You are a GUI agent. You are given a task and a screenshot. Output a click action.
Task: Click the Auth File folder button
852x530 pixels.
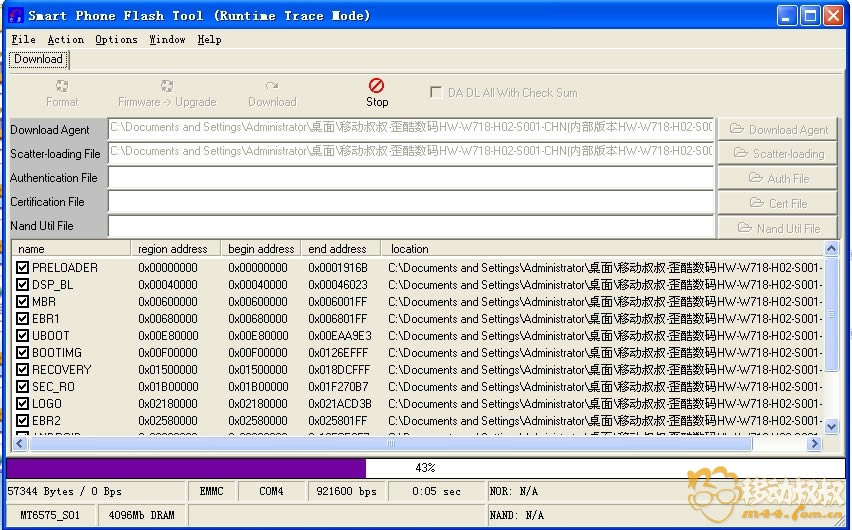778,178
